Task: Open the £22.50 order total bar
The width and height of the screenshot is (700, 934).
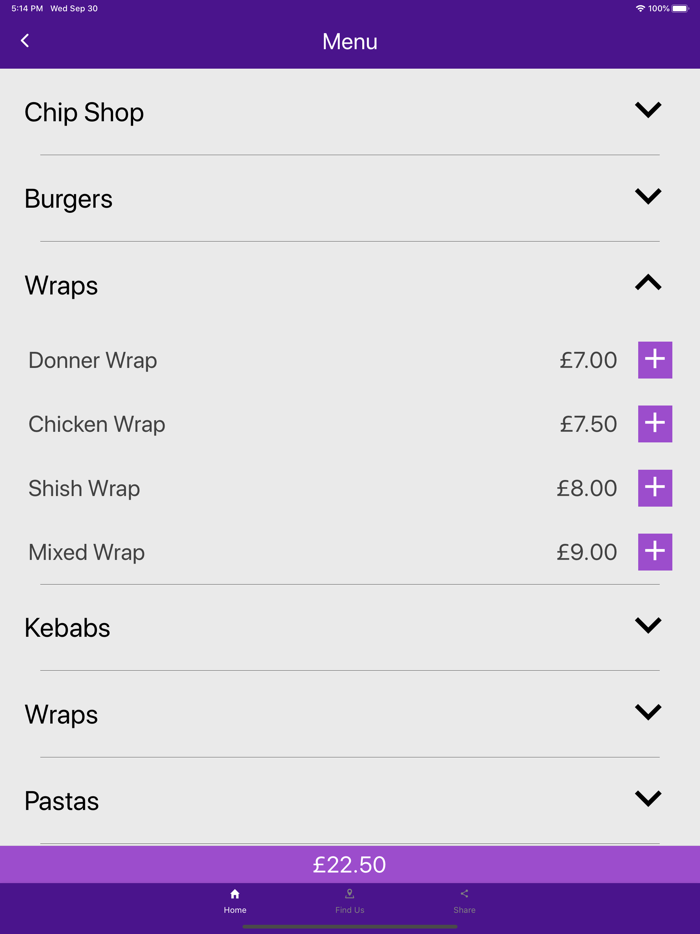Action: click(x=350, y=865)
